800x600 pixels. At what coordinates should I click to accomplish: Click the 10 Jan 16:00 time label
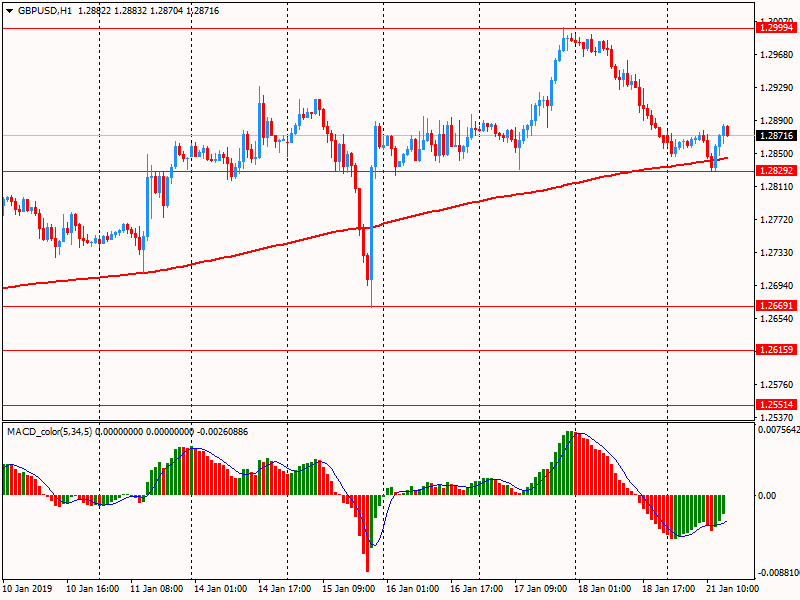92,588
